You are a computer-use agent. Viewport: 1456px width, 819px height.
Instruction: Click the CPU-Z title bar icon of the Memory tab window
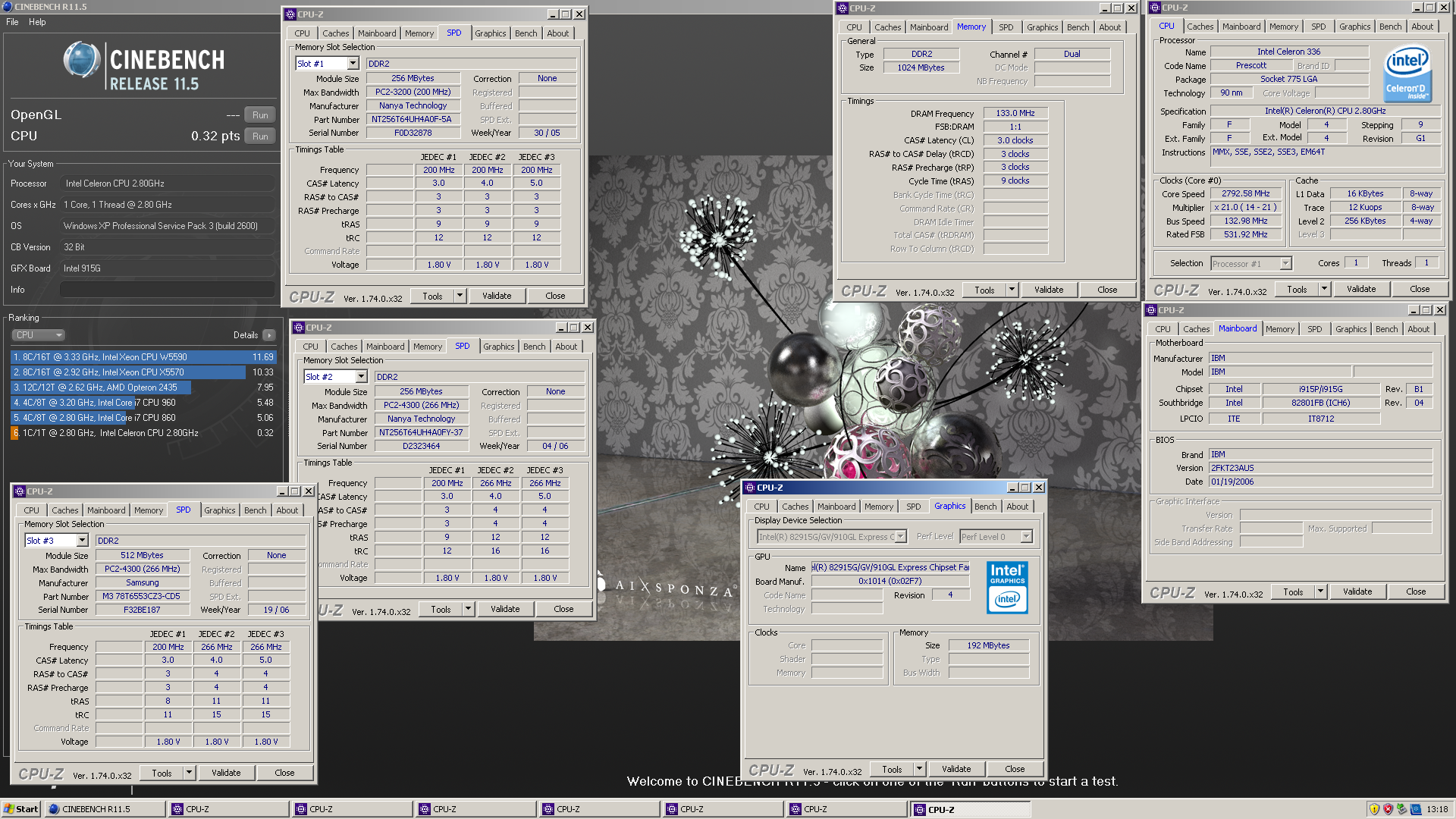click(843, 8)
